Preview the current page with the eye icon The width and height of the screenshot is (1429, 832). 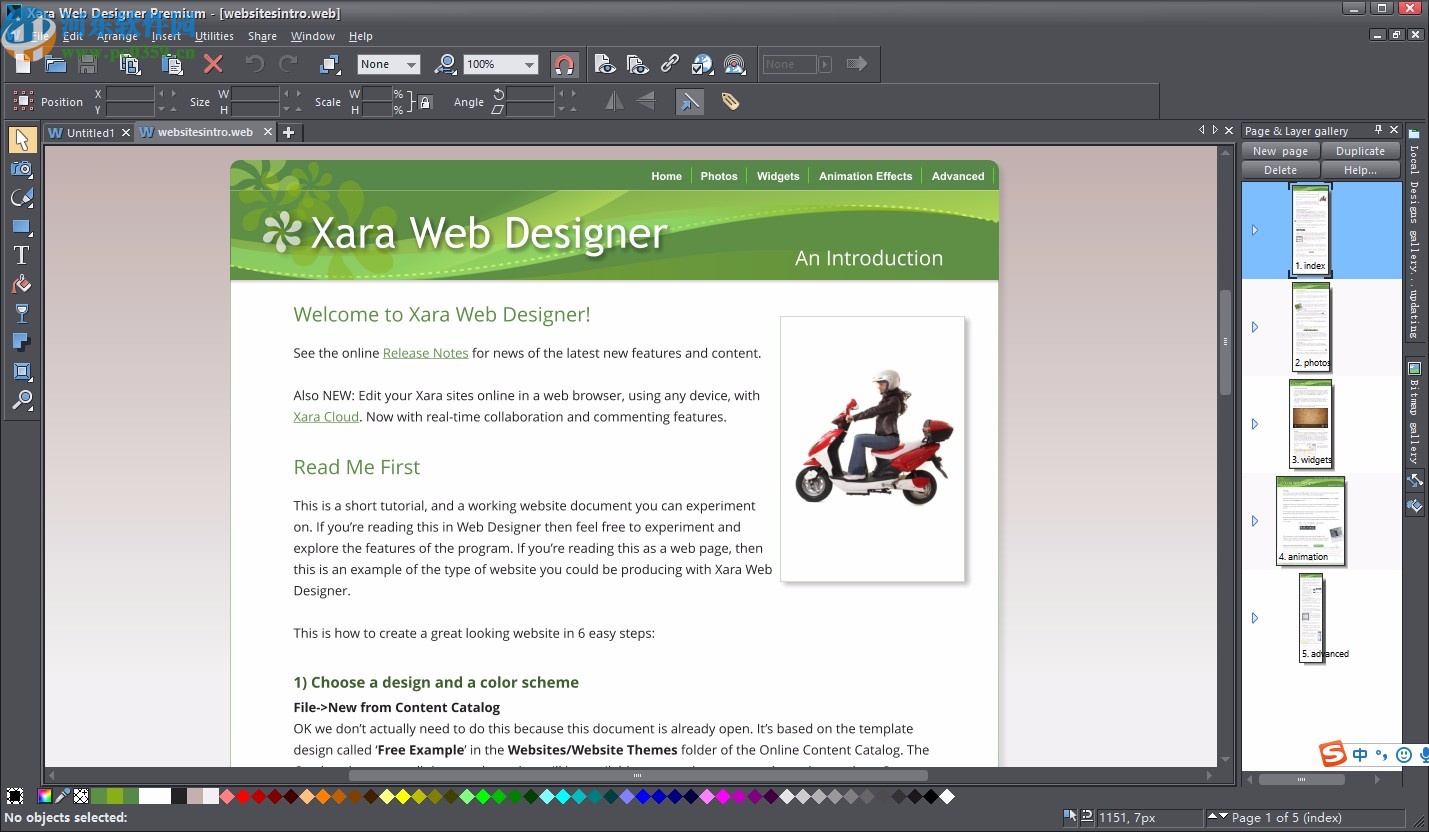pyautogui.click(x=605, y=63)
